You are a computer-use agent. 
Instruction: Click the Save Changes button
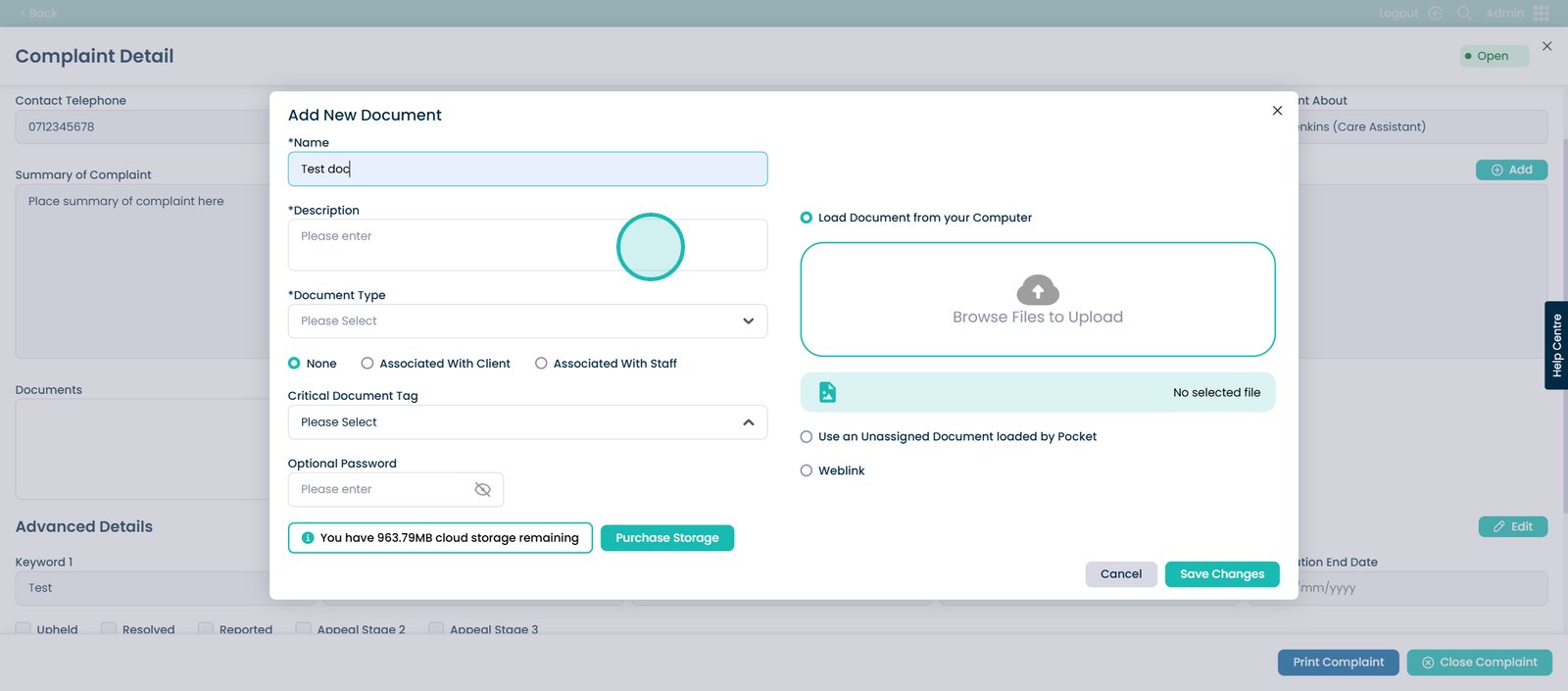(x=1221, y=574)
